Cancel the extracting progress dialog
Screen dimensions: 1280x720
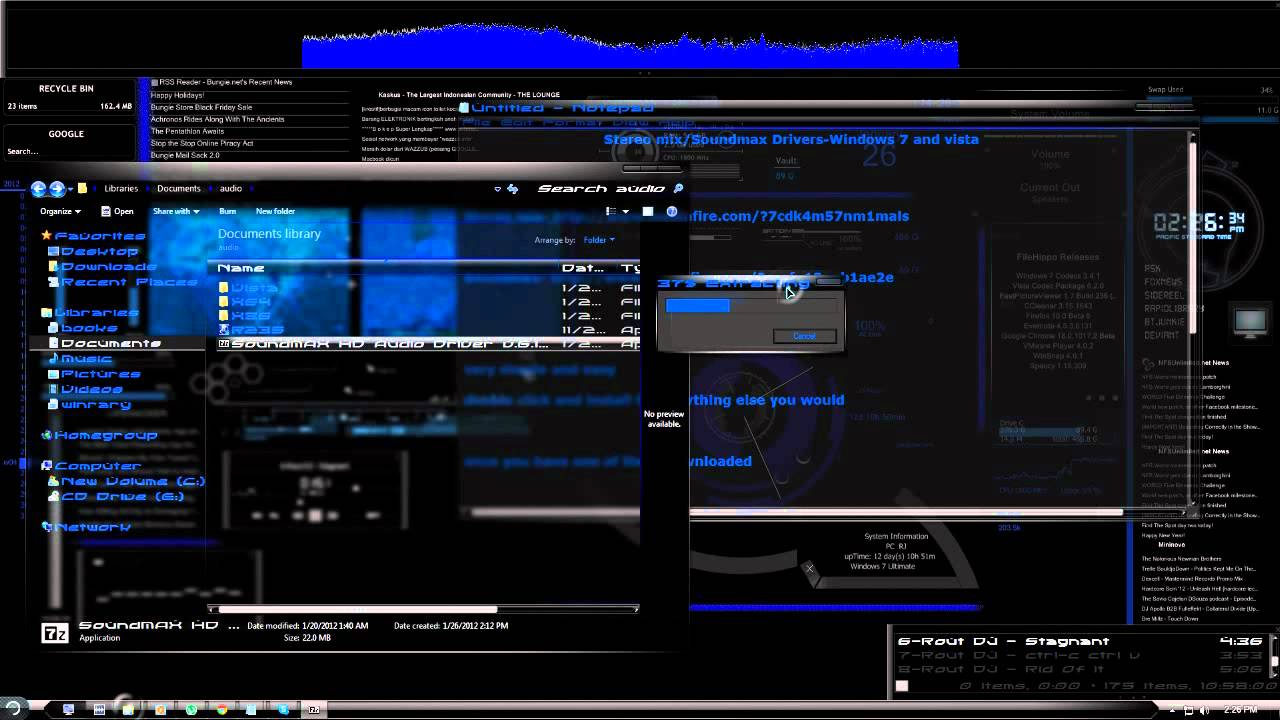804,336
